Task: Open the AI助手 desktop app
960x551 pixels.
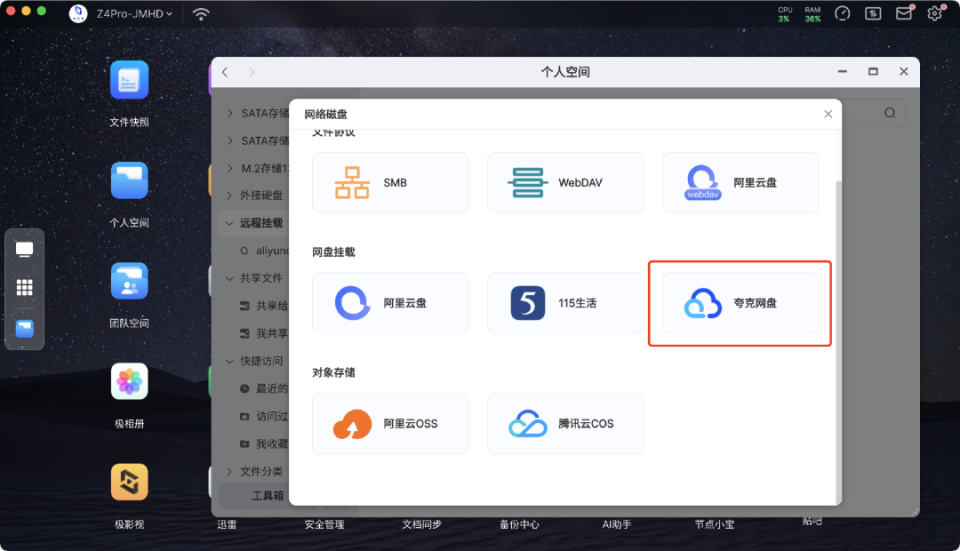Action: click(x=617, y=524)
